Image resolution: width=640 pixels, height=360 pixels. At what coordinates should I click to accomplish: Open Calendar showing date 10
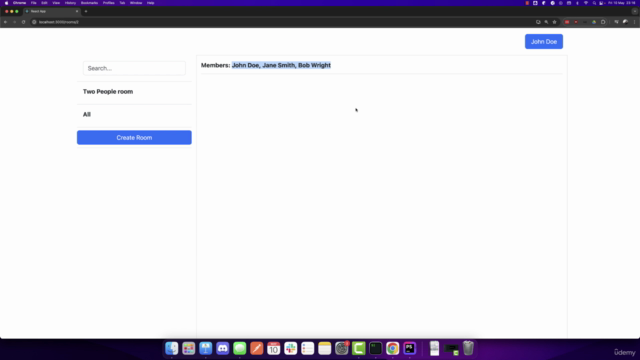click(273, 348)
